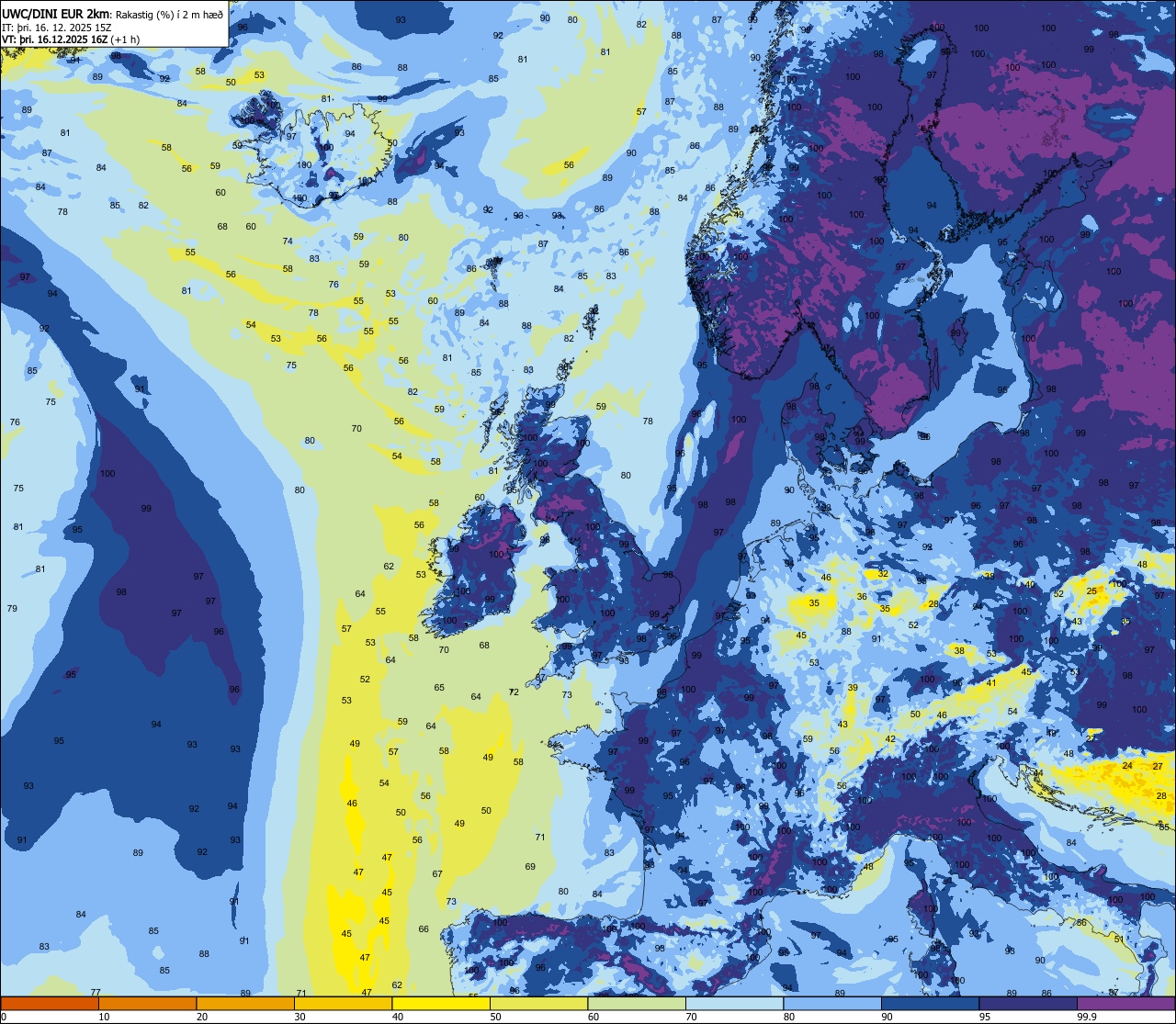Click the humidity value 25 on the map
The image size is (1176, 1024).
(1091, 591)
